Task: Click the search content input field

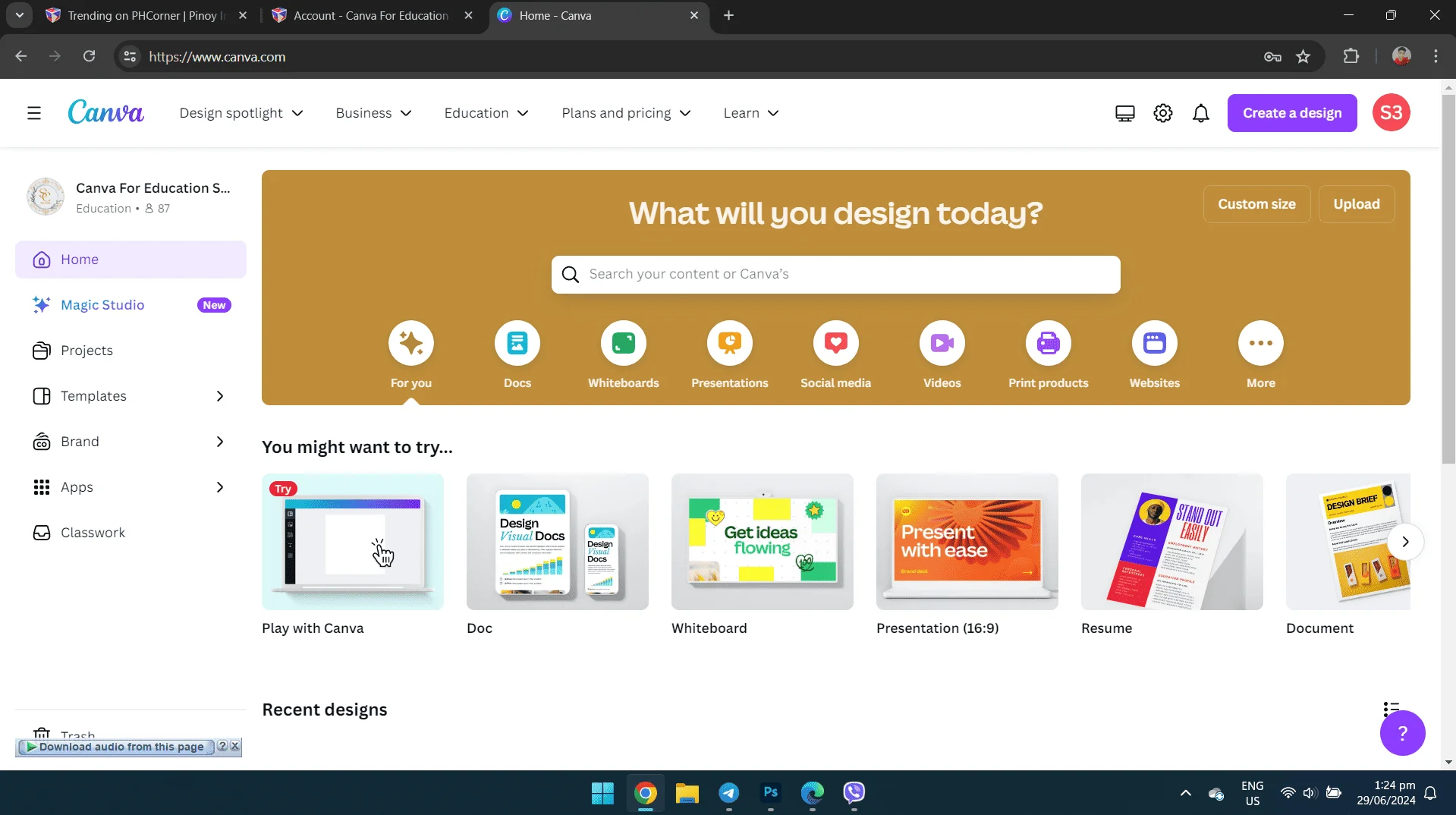Action: [835, 274]
